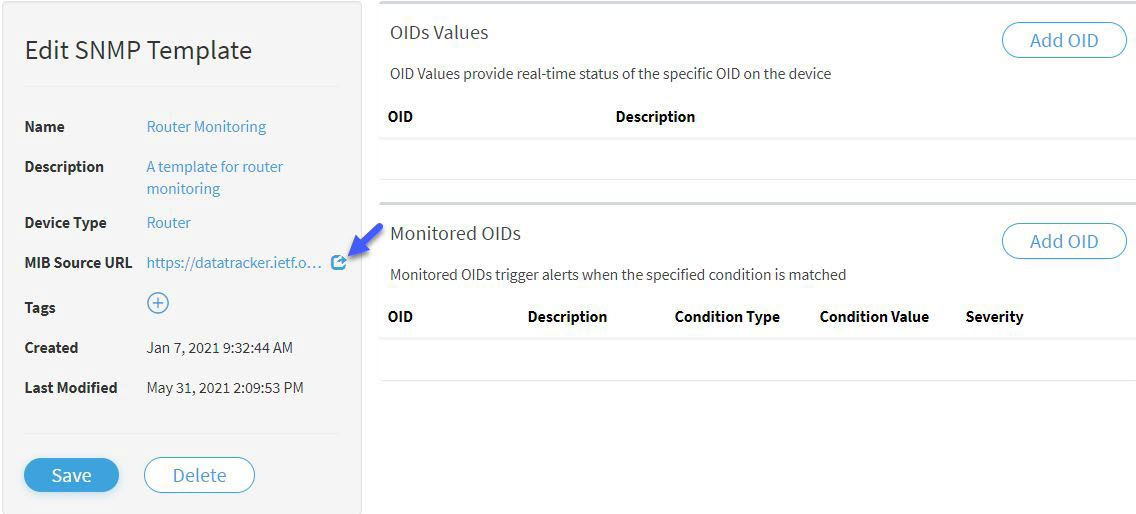Open the datatracker.ietf MIB source link
1136x514 pixels.
pyautogui.click(x=233, y=263)
